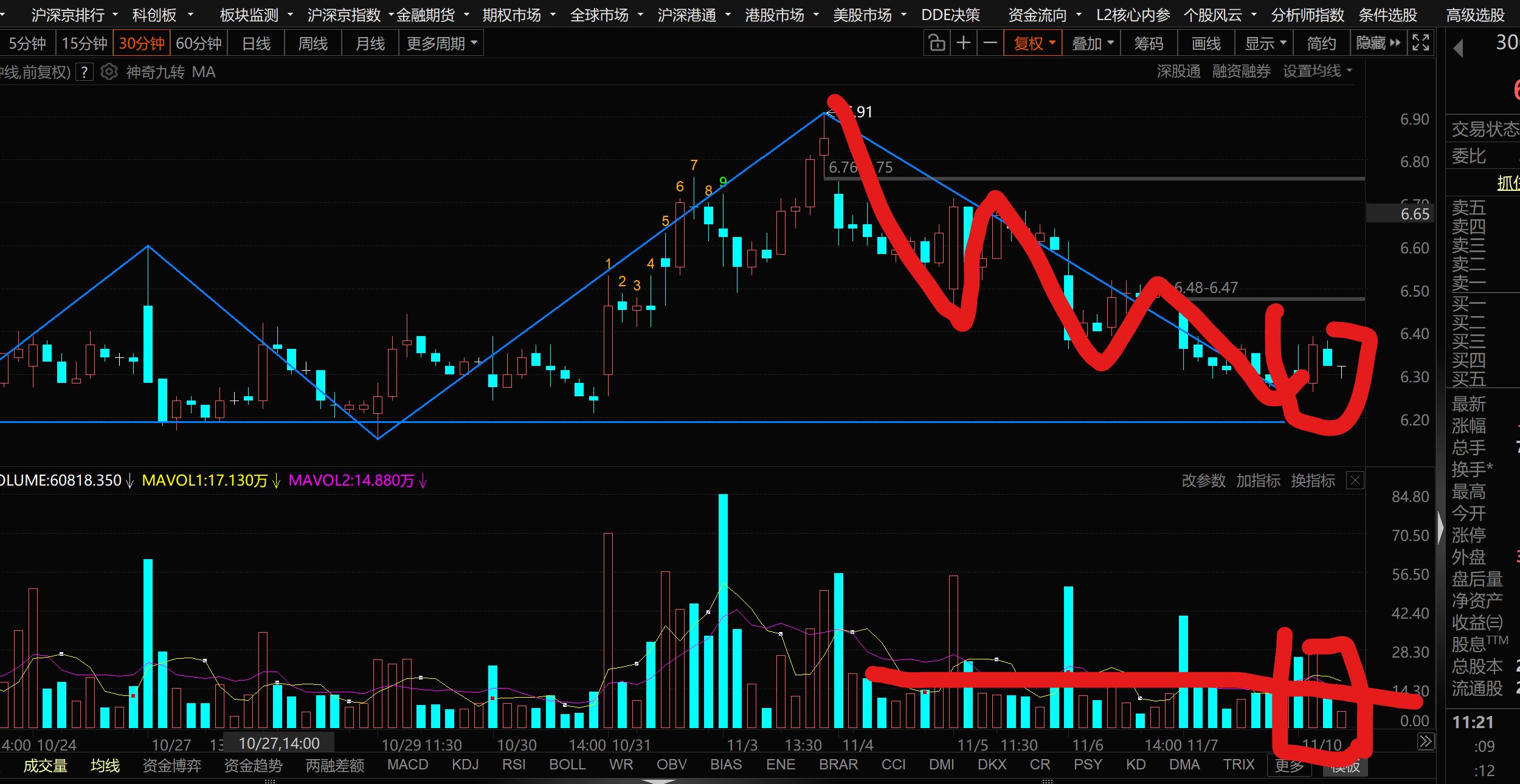The width and height of the screenshot is (1520, 784).
Task: Toggle 隐藏 to hide side panel
Action: pyautogui.click(x=1378, y=43)
